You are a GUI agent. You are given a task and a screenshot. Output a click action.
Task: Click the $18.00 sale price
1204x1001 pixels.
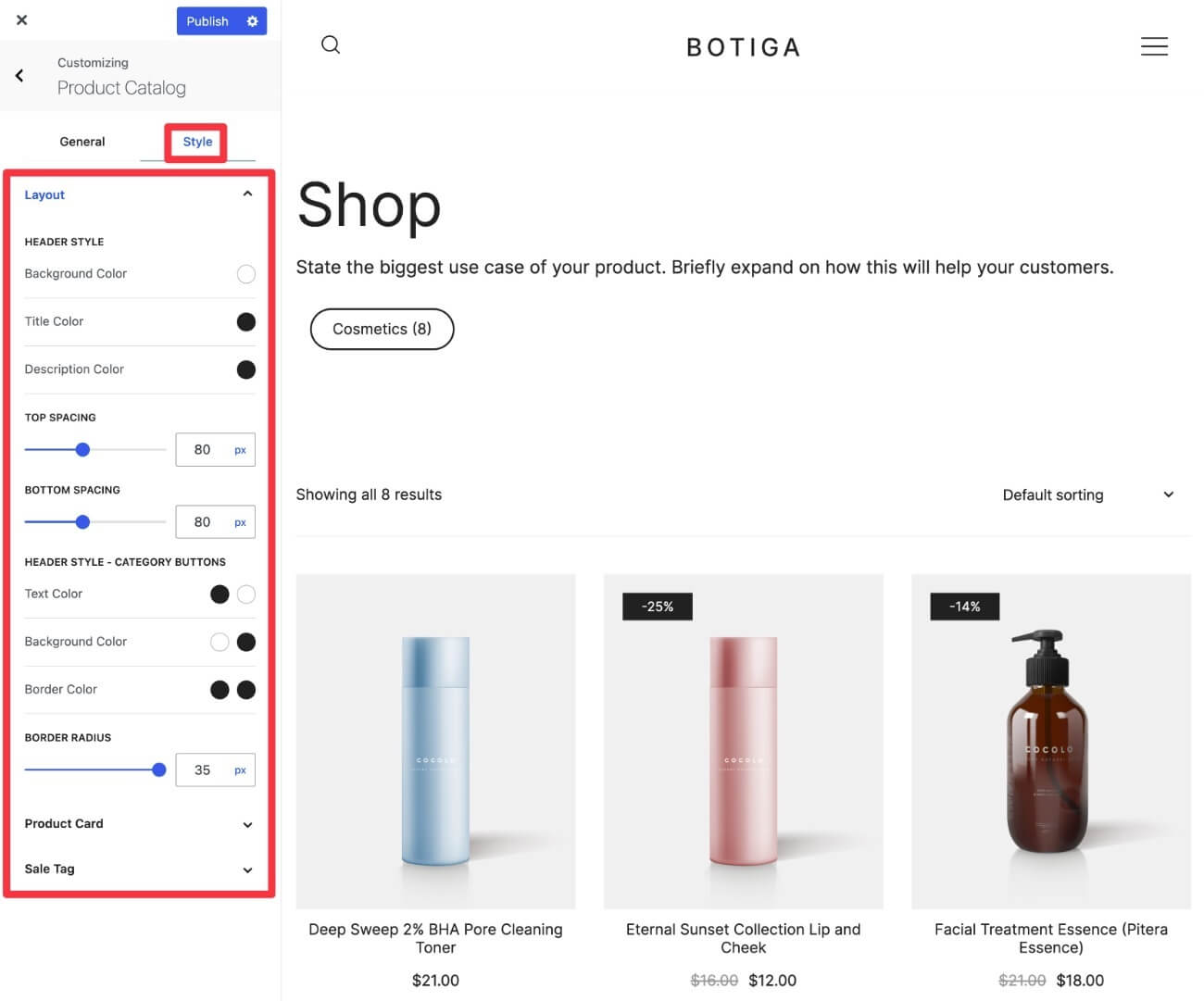[x=1080, y=980]
